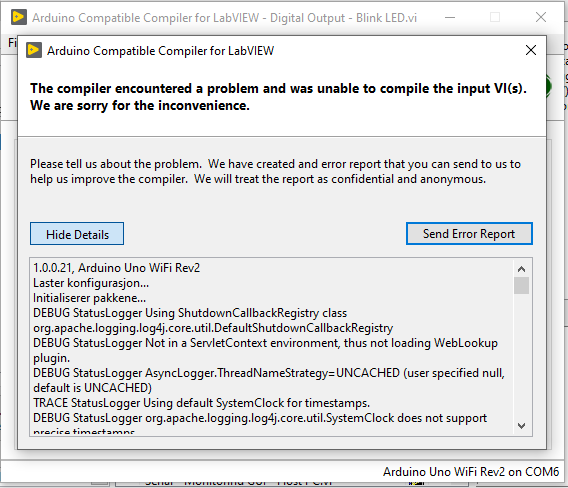Click the LabVIEW icon in dialog title bar
This screenshot has width=568, height=488.
coord(34,50)
